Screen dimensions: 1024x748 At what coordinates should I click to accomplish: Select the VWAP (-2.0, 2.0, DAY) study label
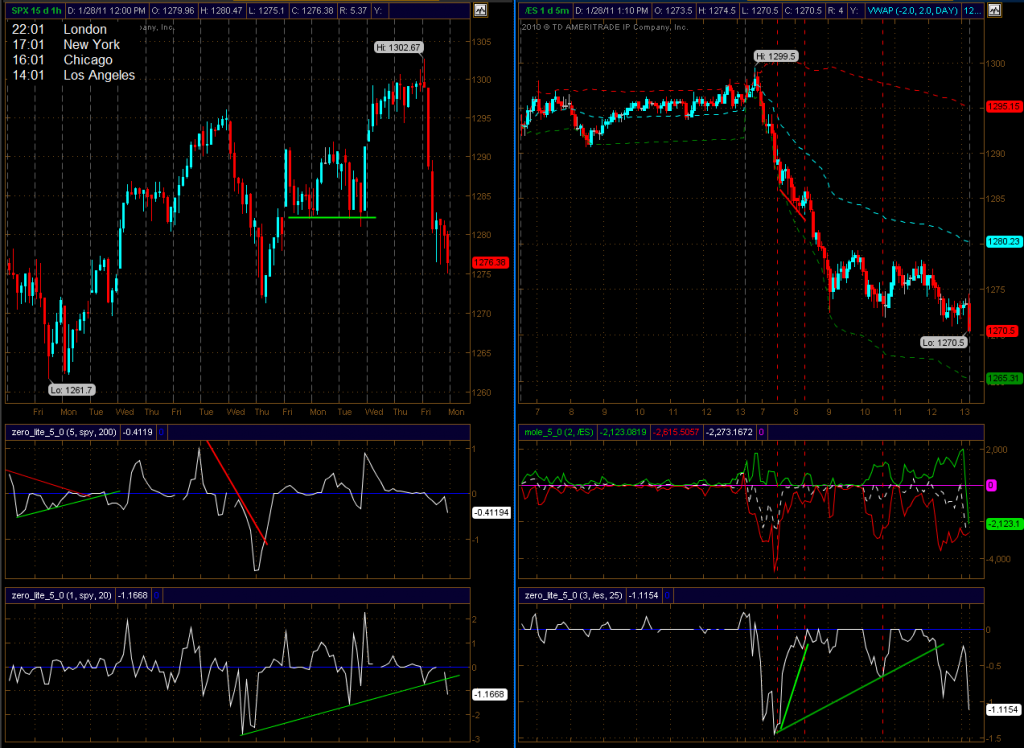912,10
